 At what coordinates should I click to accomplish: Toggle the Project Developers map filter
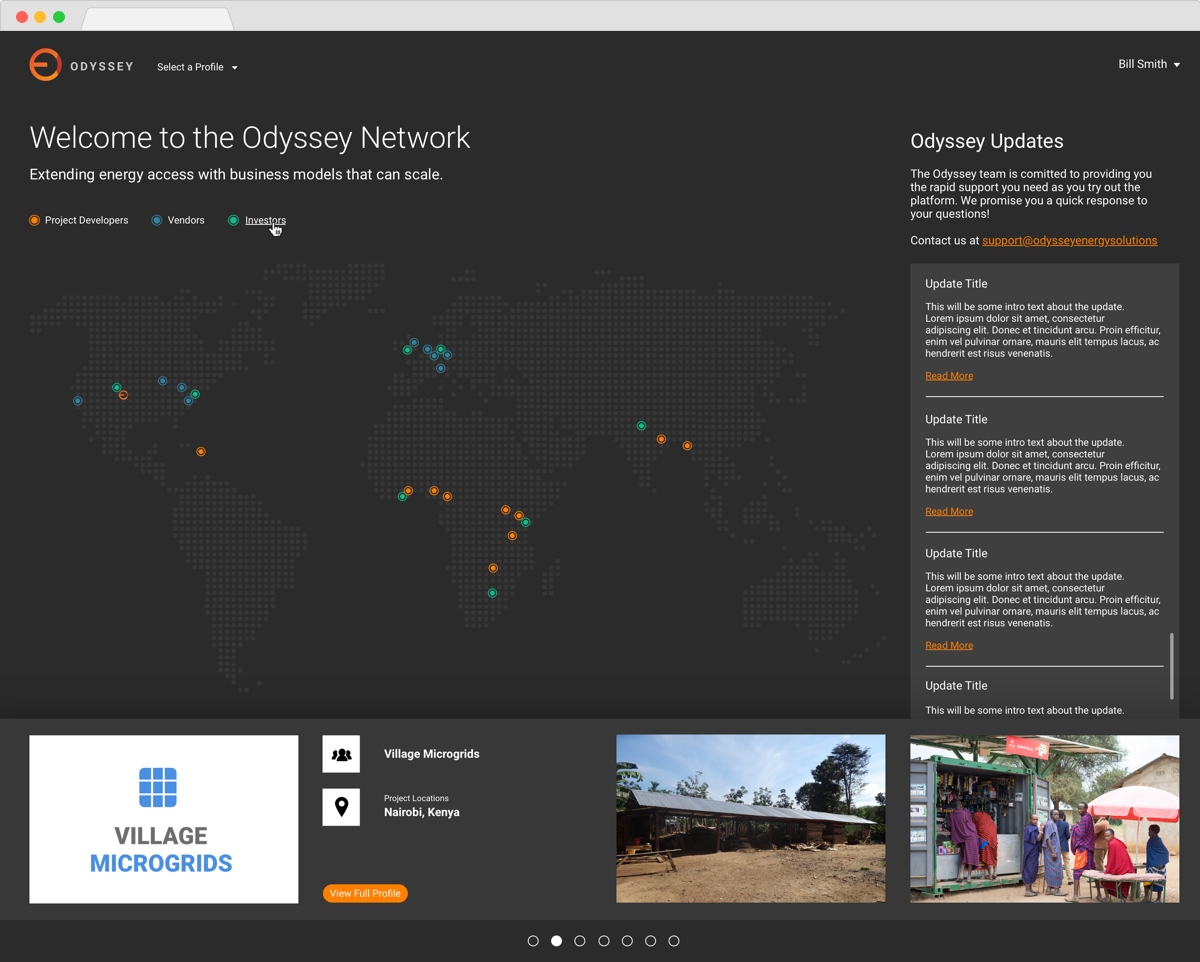(79, 220)
